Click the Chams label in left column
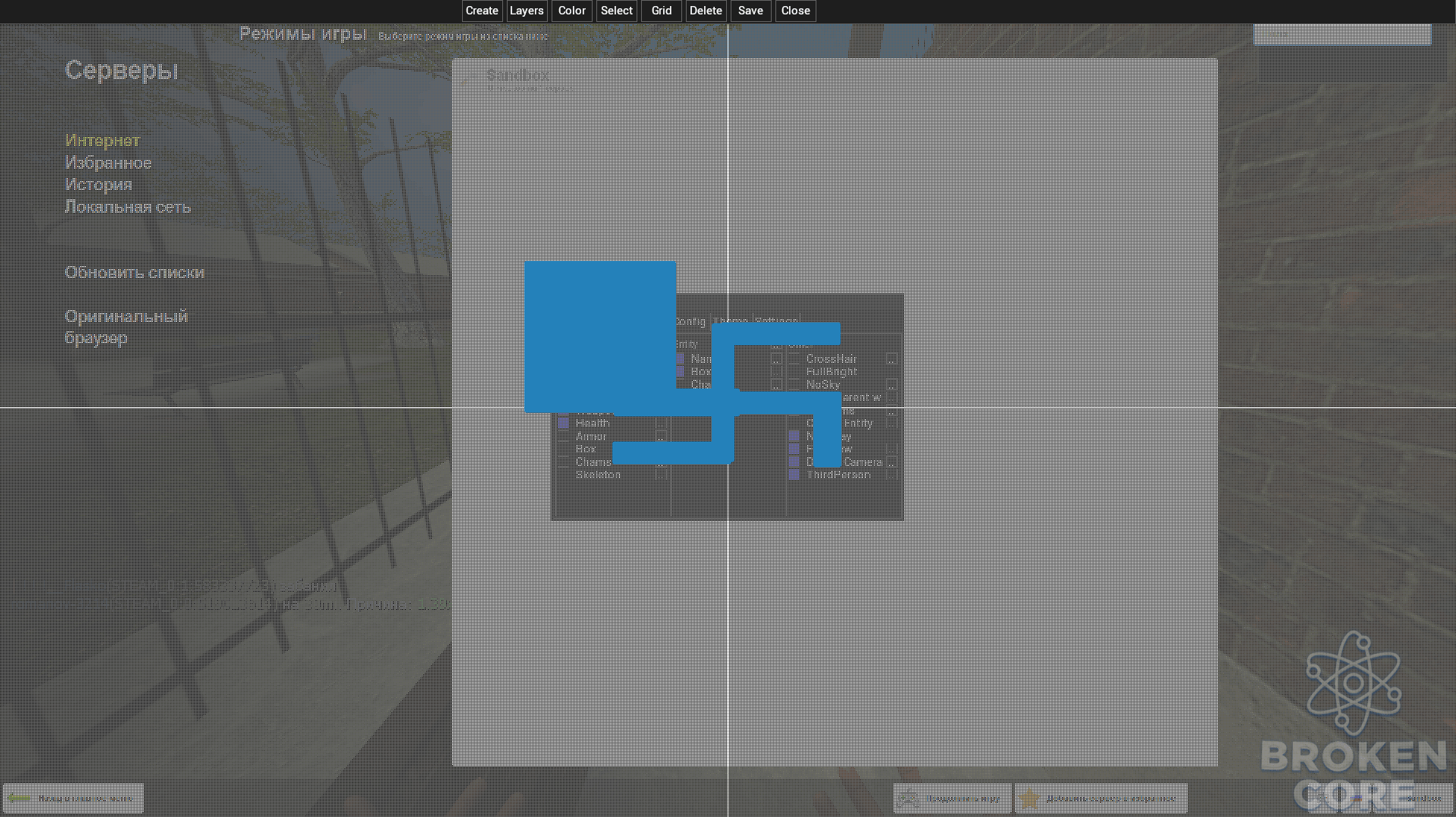The height and width of the screenshot is (817, 1456). tap(593, 462)
